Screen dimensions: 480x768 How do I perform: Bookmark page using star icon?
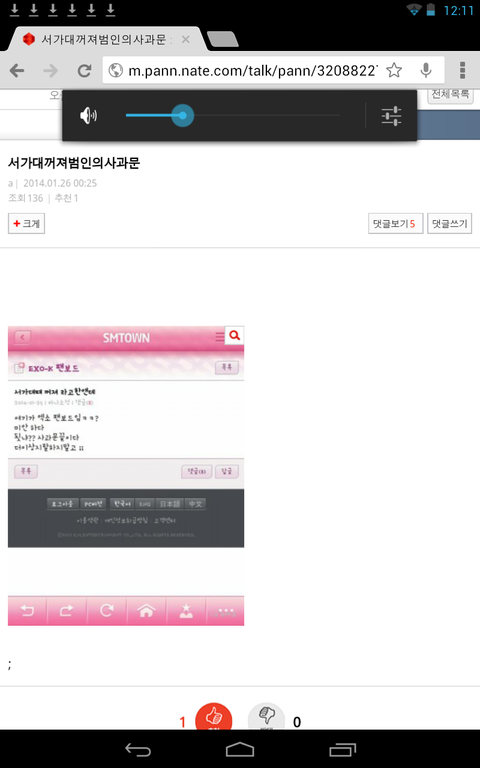point(394,71)
